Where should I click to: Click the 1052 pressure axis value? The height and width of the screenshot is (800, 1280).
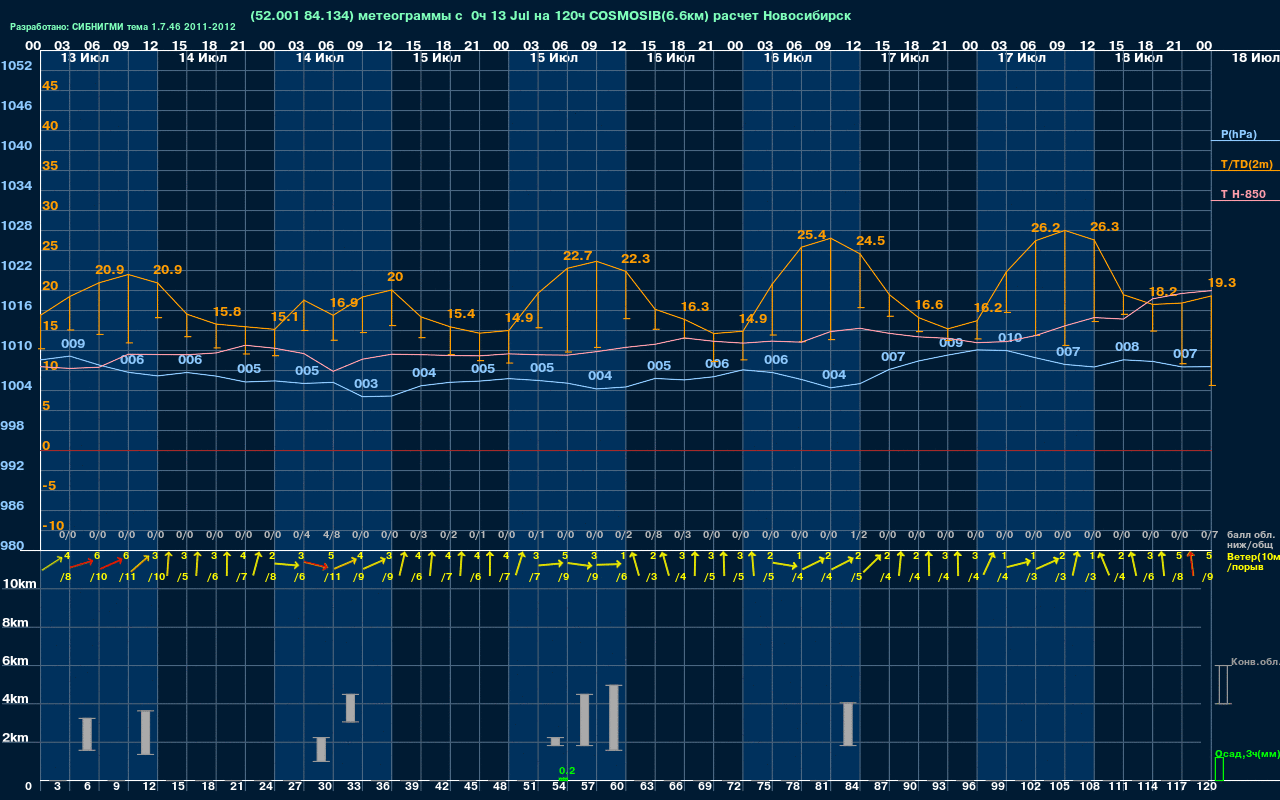[16, 66]
